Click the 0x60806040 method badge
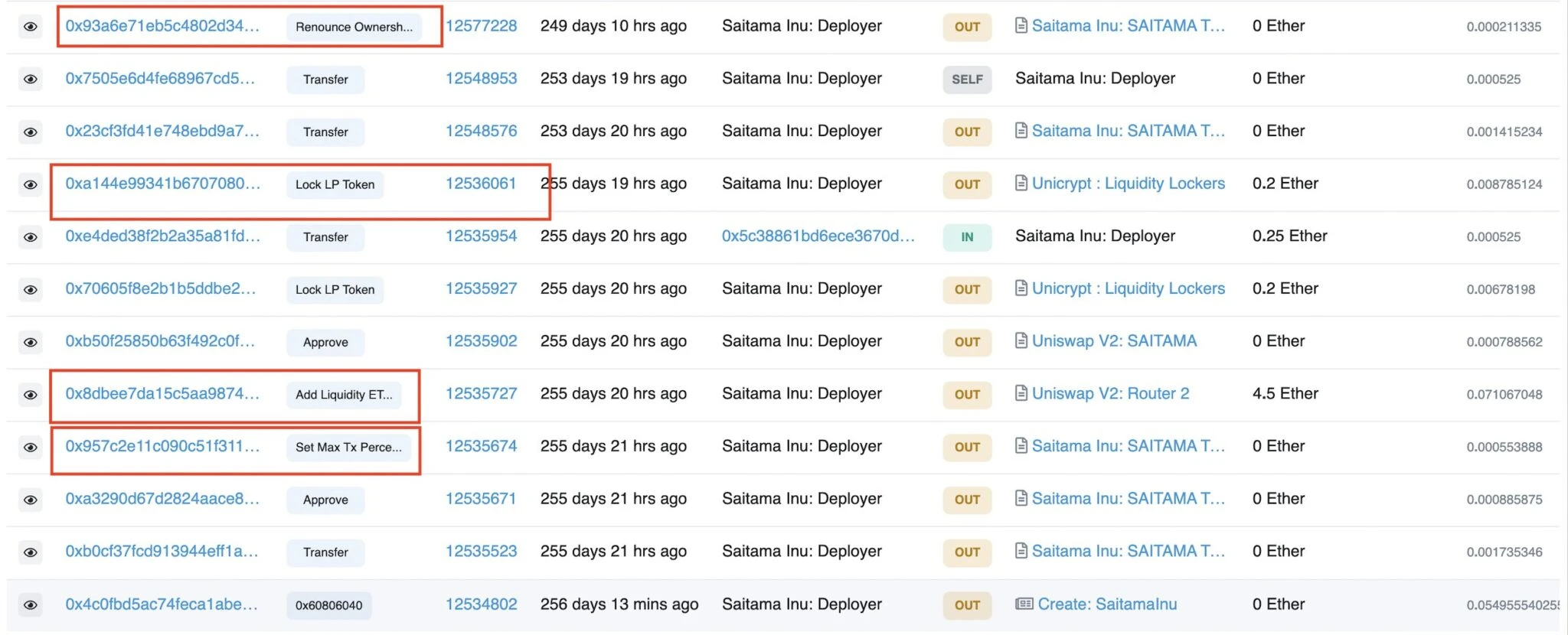The image size is (1568, 635). (x=329, y=605)
